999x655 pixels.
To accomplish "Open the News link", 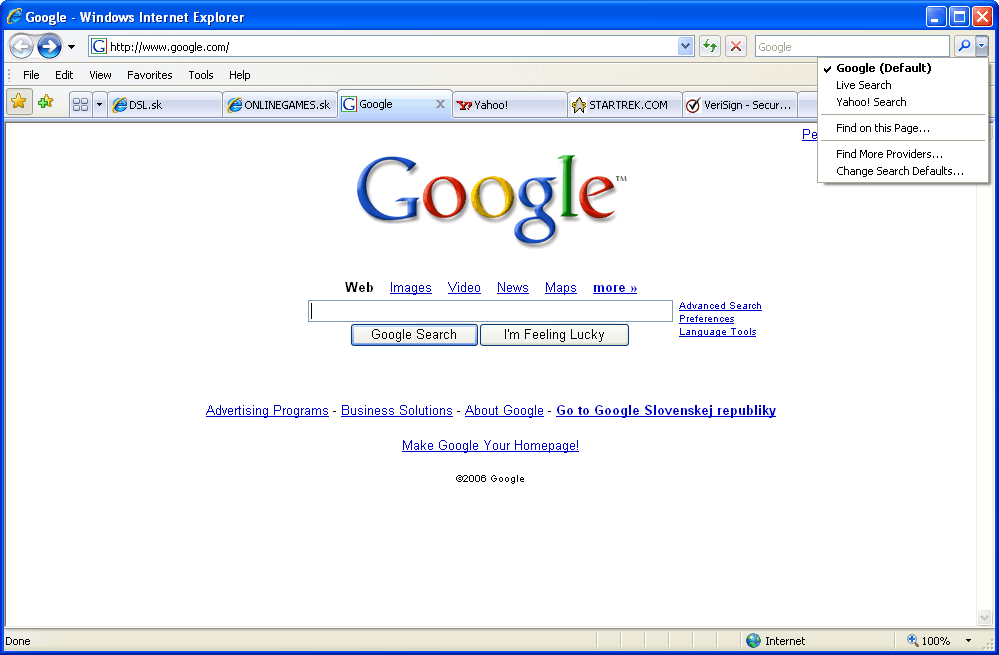I will click(513, 288).
